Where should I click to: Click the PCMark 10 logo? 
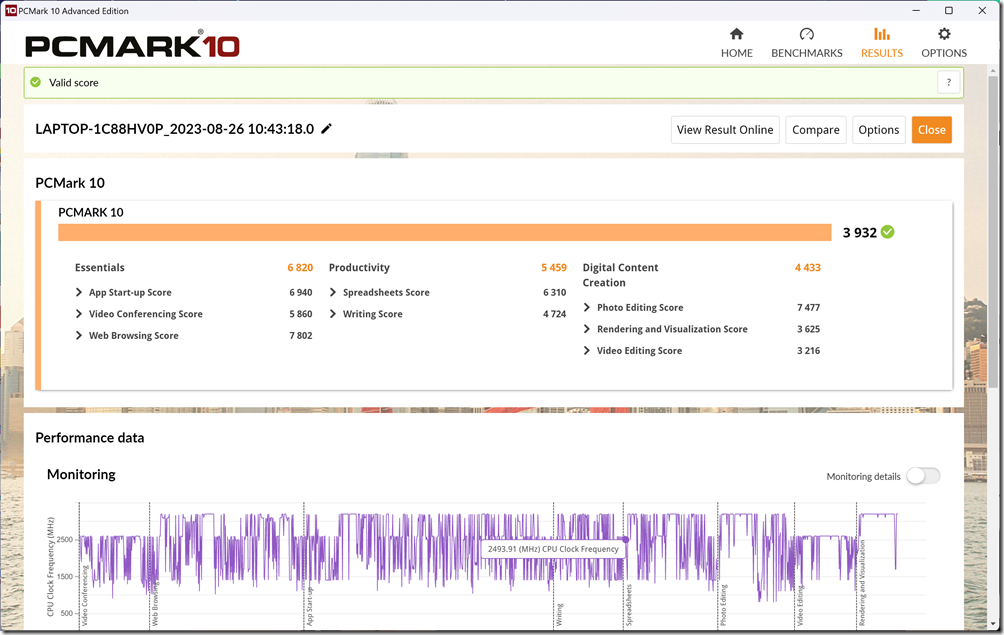[x=132, y=45]
